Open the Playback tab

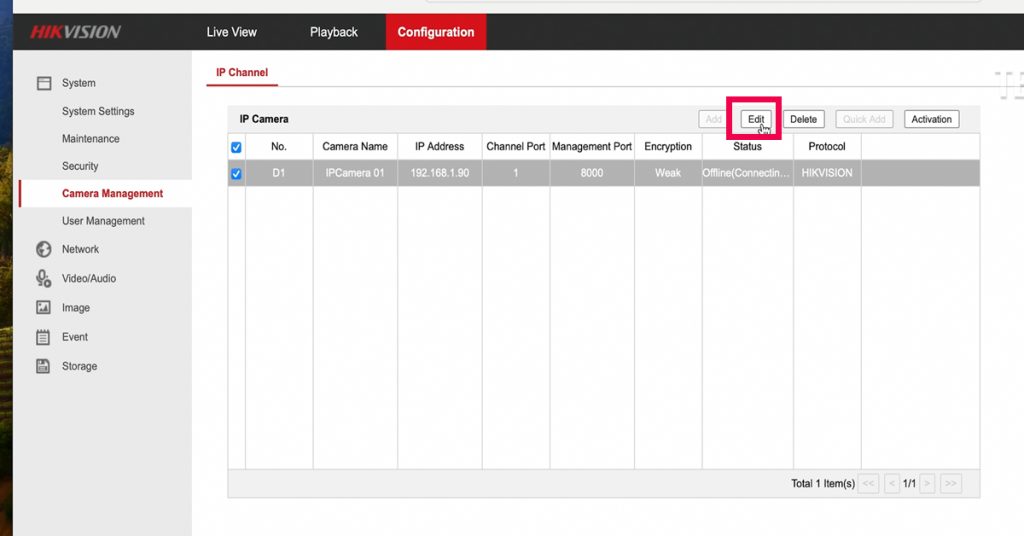pyautogui.click(x=333, y=32)
